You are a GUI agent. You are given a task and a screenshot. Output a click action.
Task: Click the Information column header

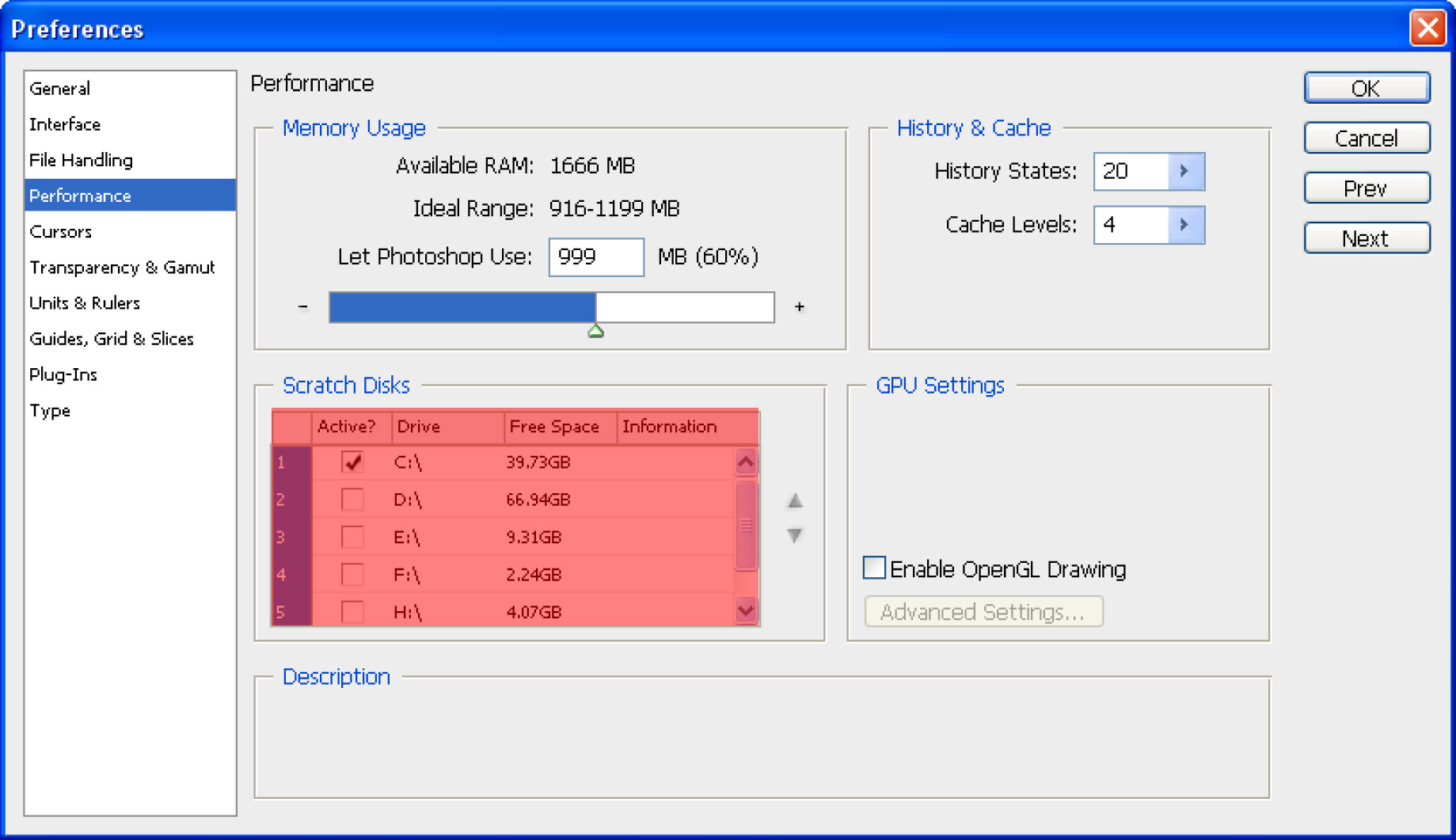click(x=687, y=427)
